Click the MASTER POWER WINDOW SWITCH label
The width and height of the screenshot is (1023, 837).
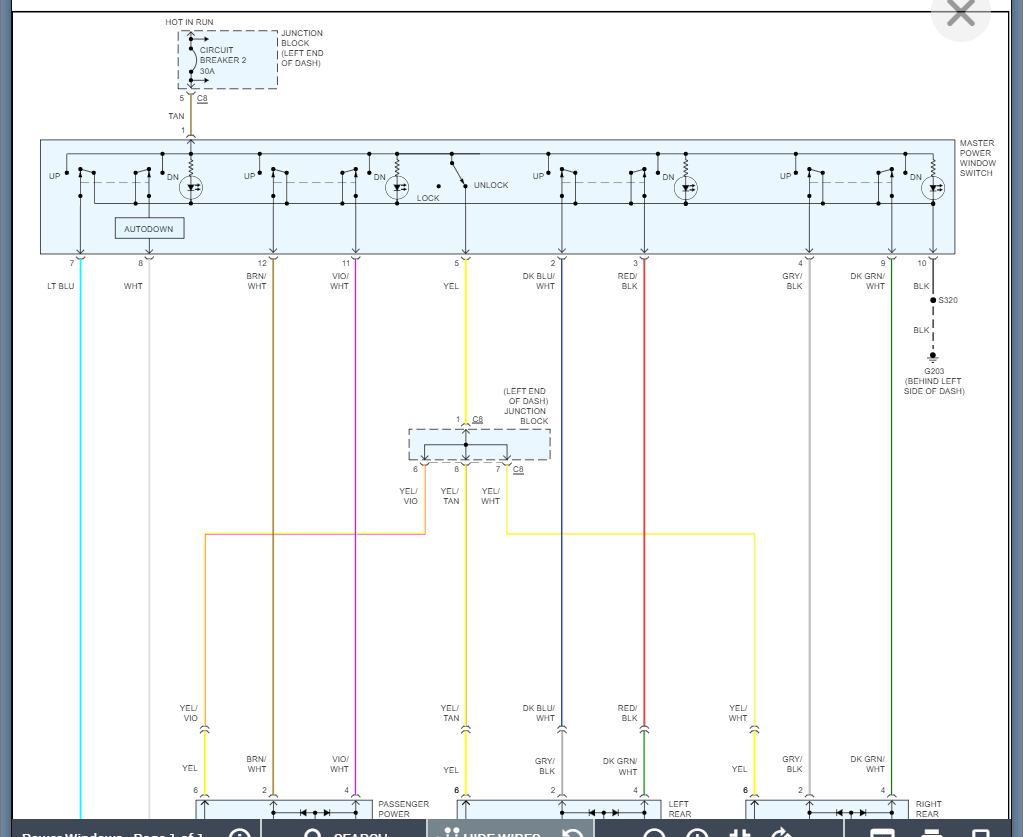pyautogui.click(x=977, y=158)
